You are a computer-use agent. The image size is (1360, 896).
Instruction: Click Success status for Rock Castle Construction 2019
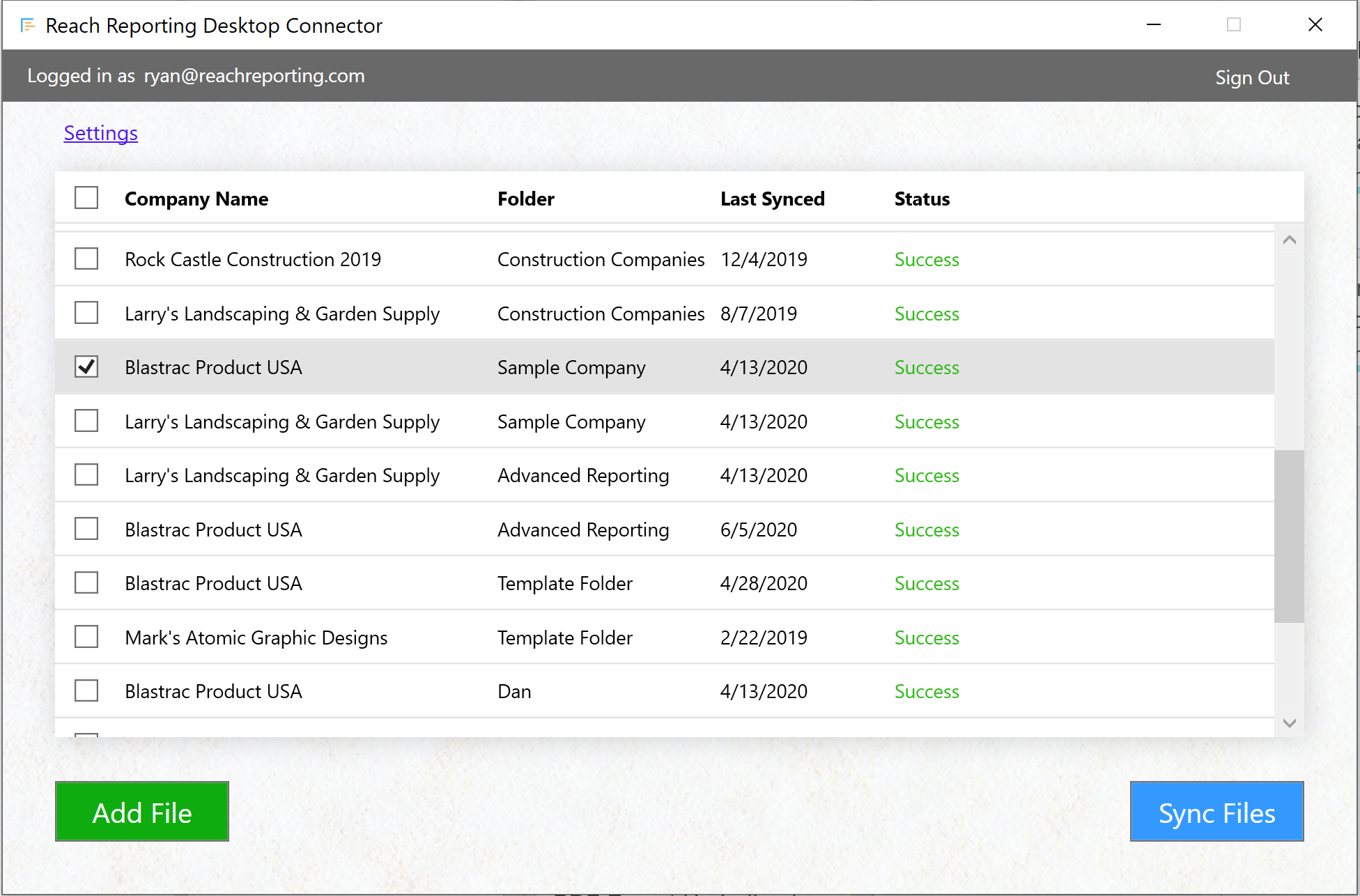(927, 259)
